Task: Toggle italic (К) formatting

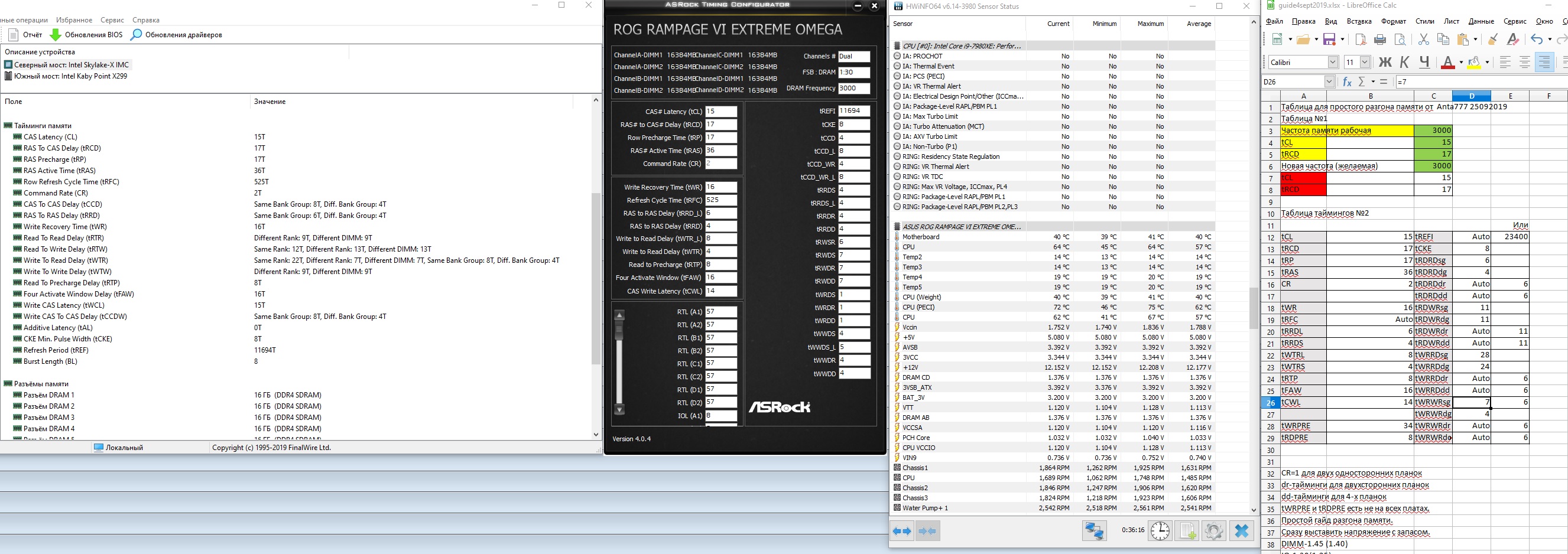Action: 1405,62
